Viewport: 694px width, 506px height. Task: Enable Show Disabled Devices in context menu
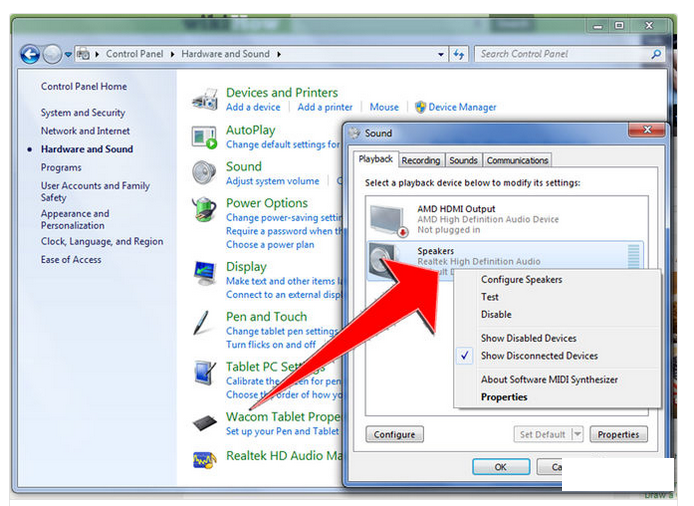528,338
